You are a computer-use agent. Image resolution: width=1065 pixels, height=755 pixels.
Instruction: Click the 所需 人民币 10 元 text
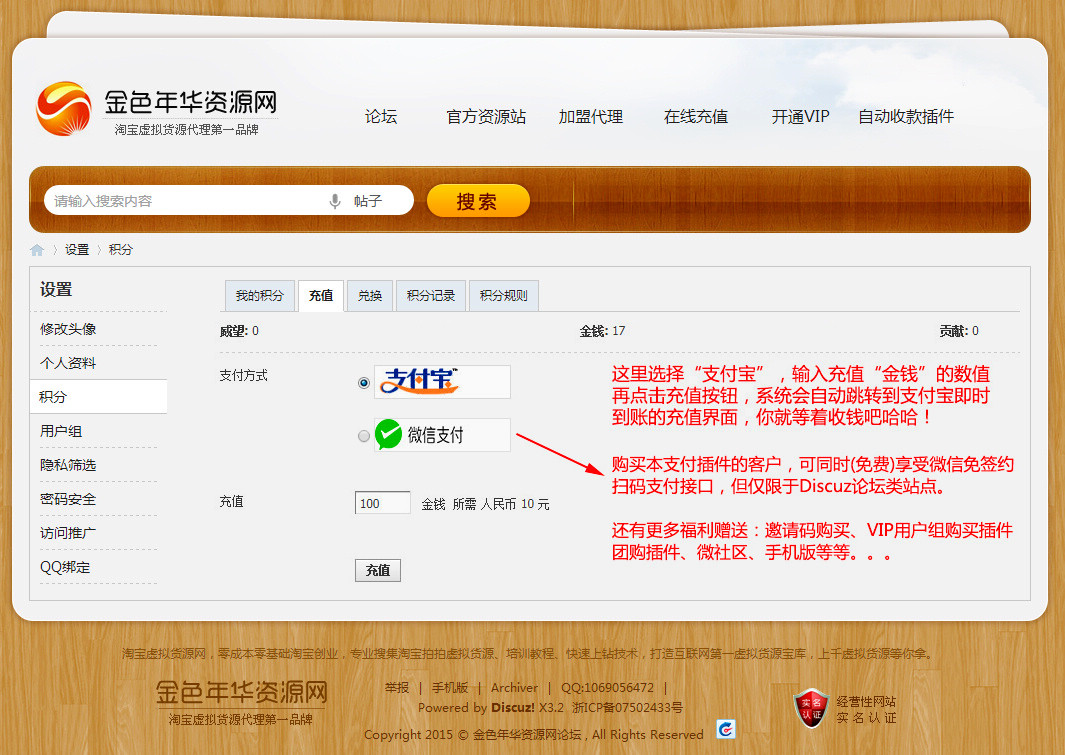501,504
